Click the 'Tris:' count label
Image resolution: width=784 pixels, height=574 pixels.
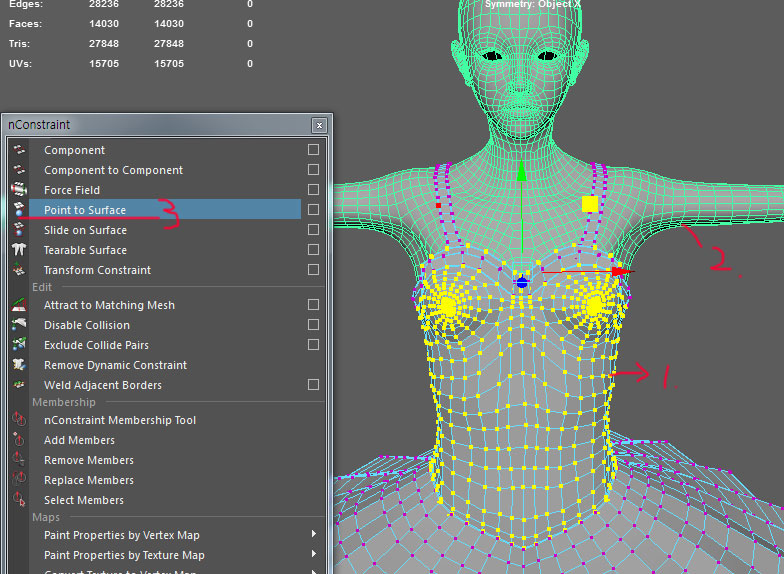(20, 44)
